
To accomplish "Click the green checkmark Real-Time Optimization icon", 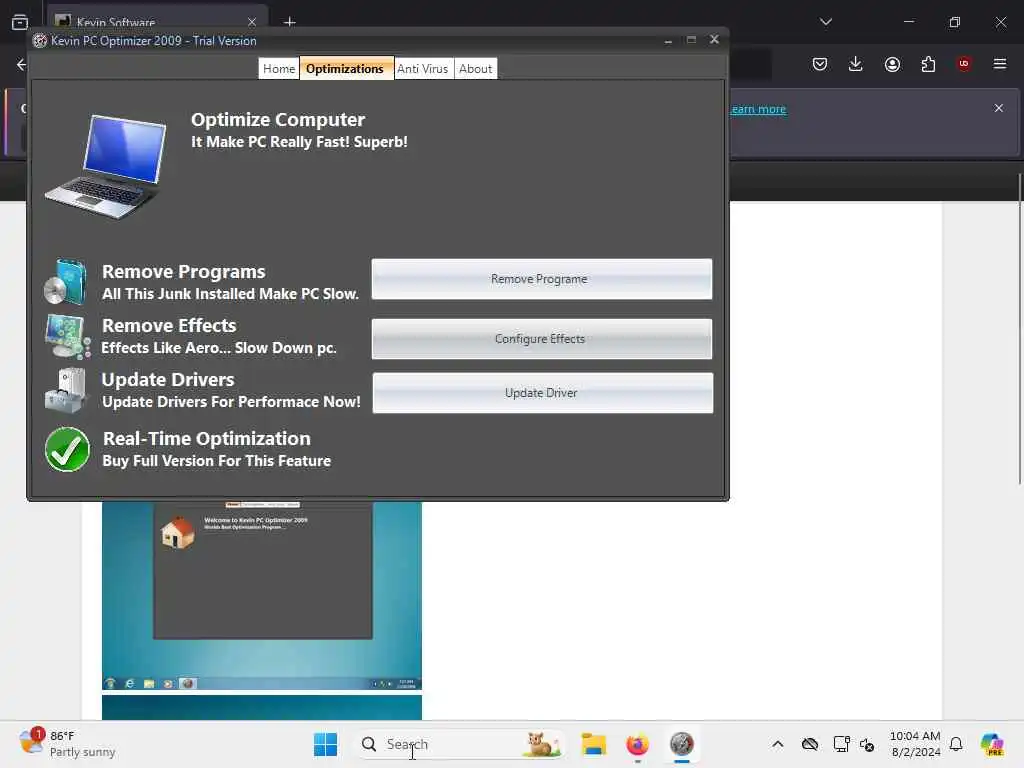I will [x=67, y=449].
